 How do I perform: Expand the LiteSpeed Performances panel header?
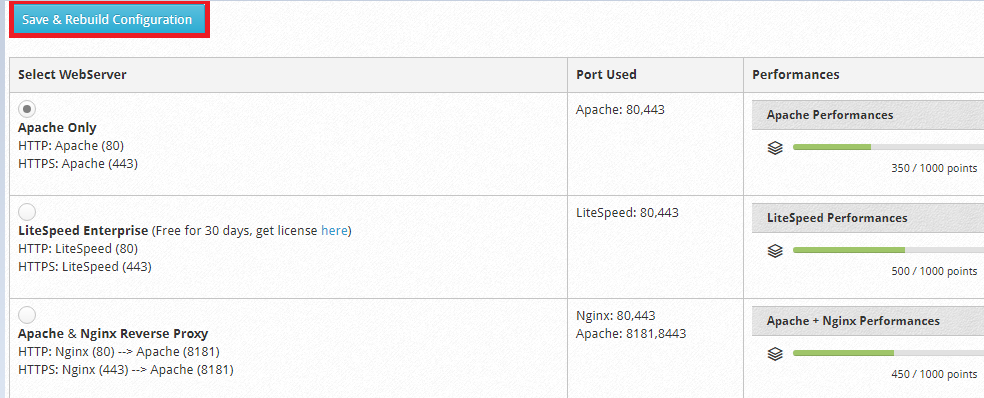click(868, 218)
